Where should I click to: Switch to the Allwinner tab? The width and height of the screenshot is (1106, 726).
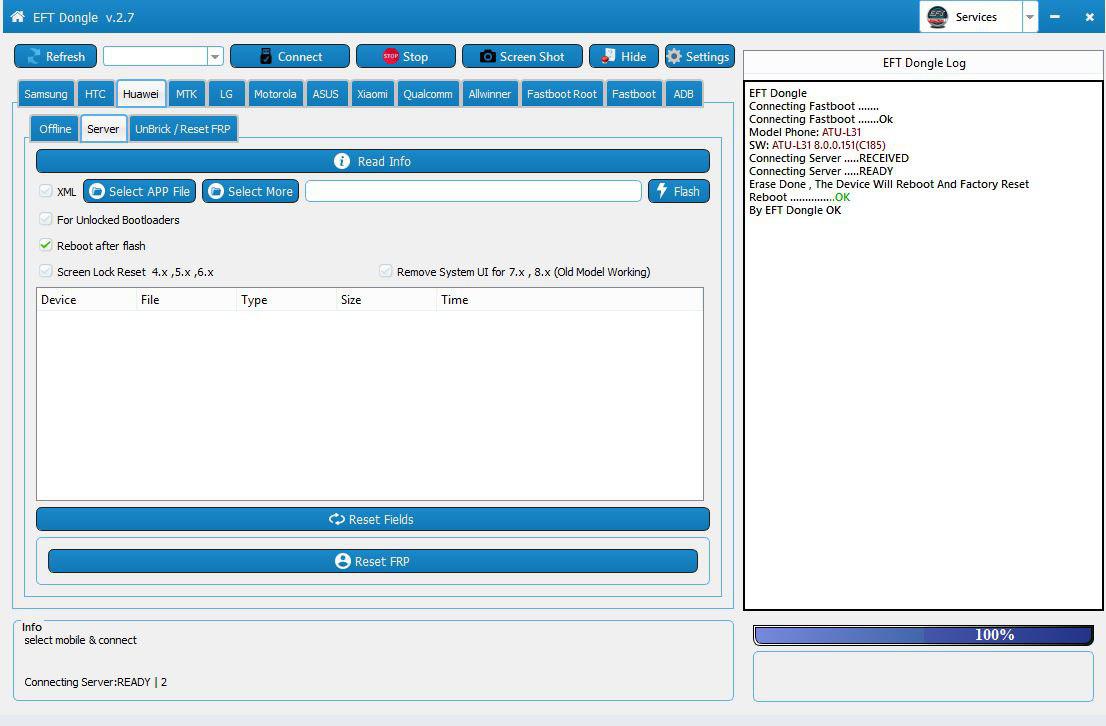[490, 94]
